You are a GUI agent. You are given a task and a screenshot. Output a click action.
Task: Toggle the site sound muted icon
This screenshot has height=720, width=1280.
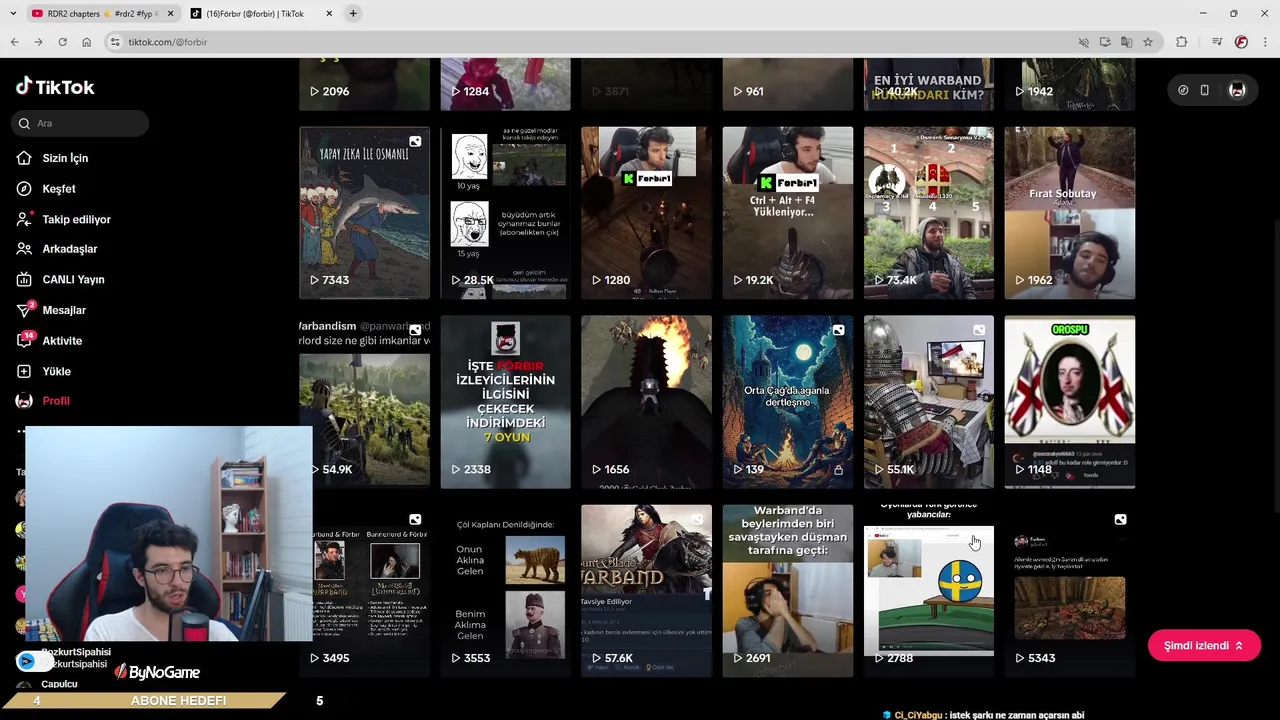click(x=1083, y=42)
